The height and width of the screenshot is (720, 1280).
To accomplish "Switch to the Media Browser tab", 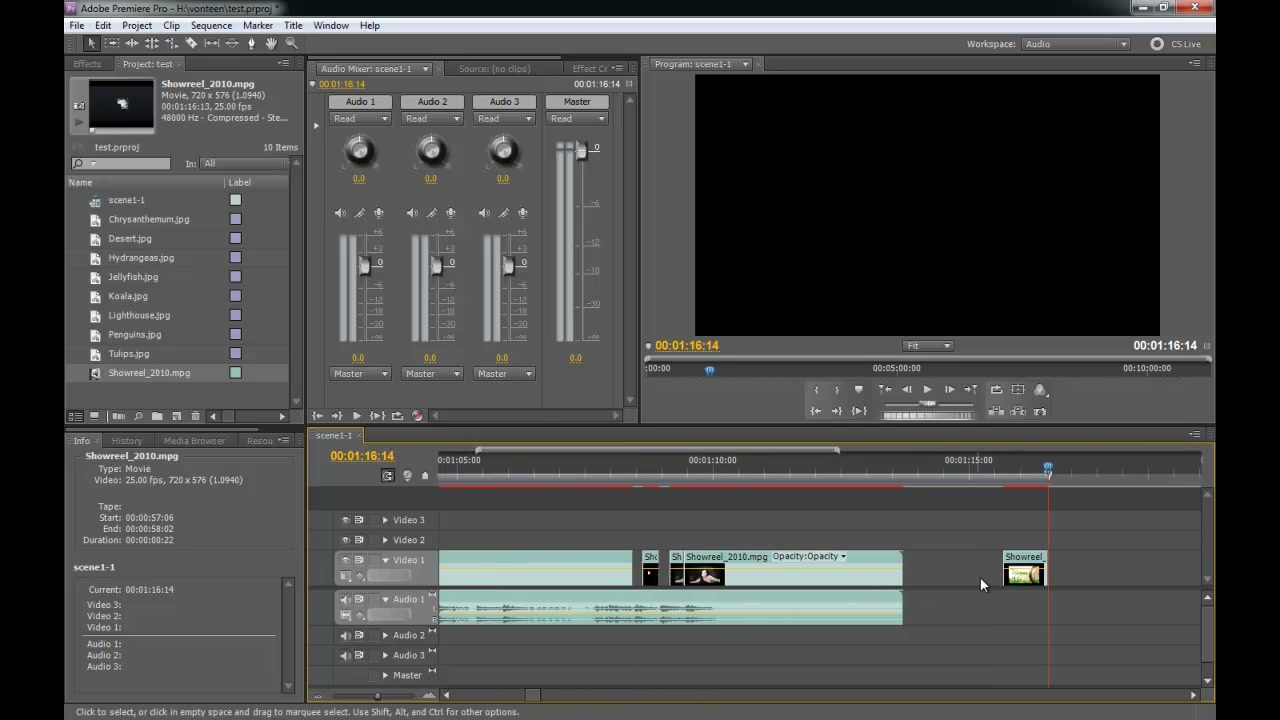I will point(194,441).
